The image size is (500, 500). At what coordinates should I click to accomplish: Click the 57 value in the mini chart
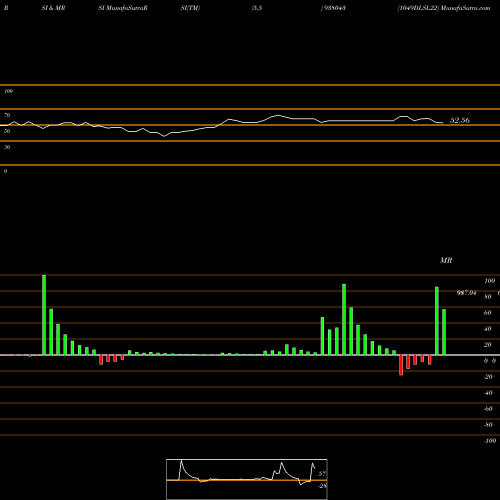coord(322,474)
